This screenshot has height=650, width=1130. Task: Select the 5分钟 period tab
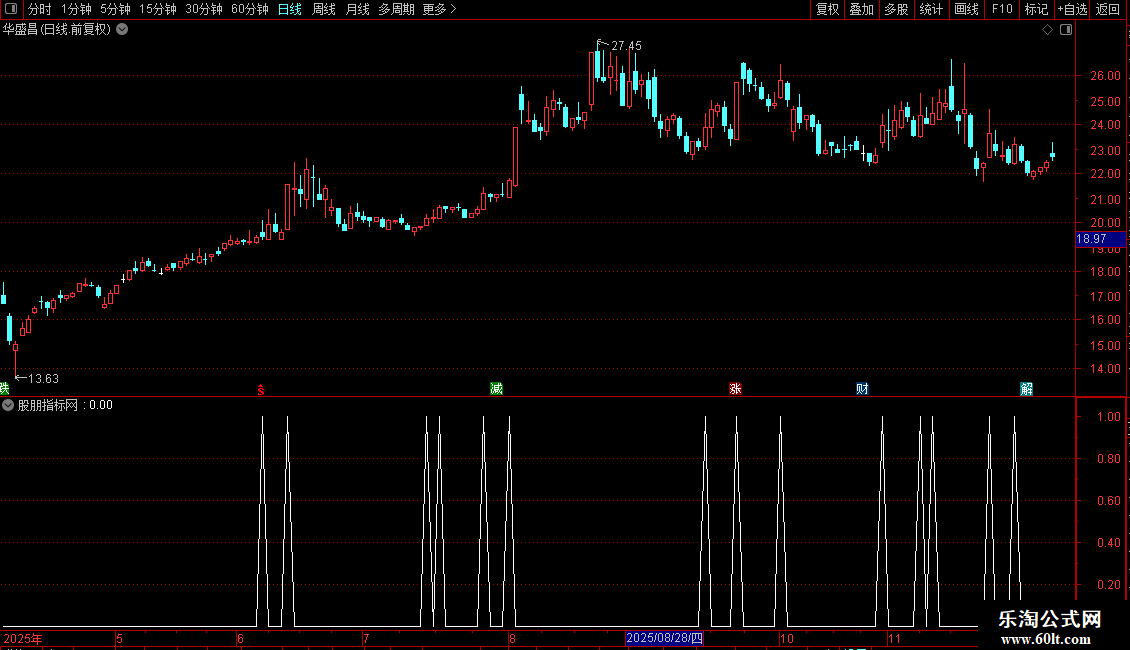(115, 9)
